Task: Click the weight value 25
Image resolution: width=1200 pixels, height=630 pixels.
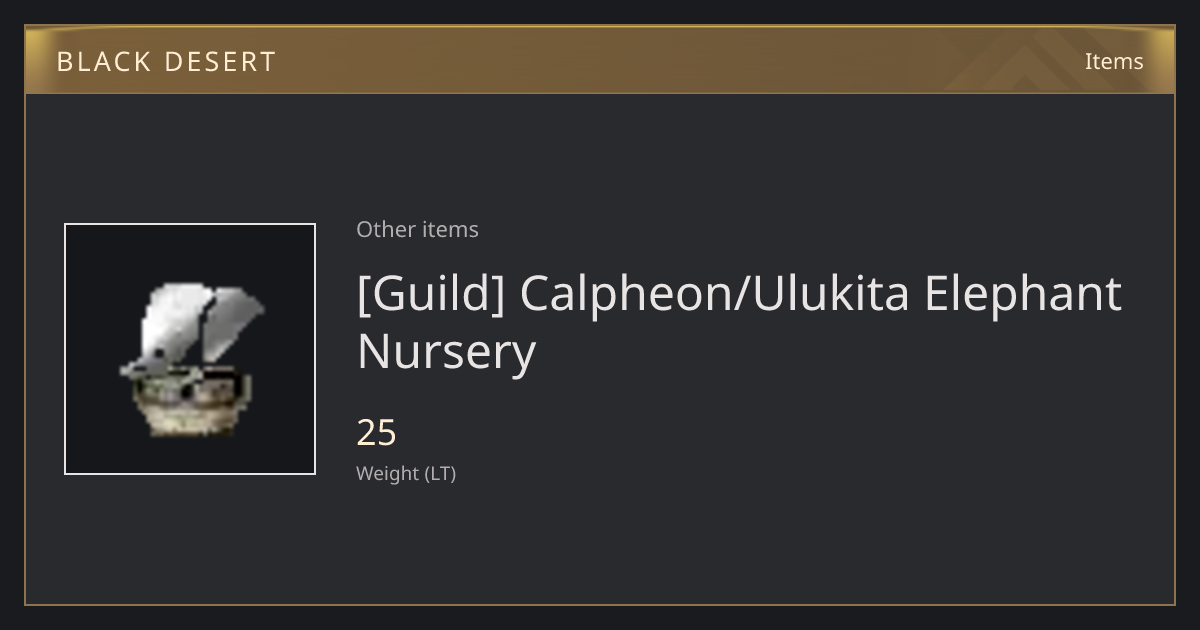Action: tap(377, 433)
